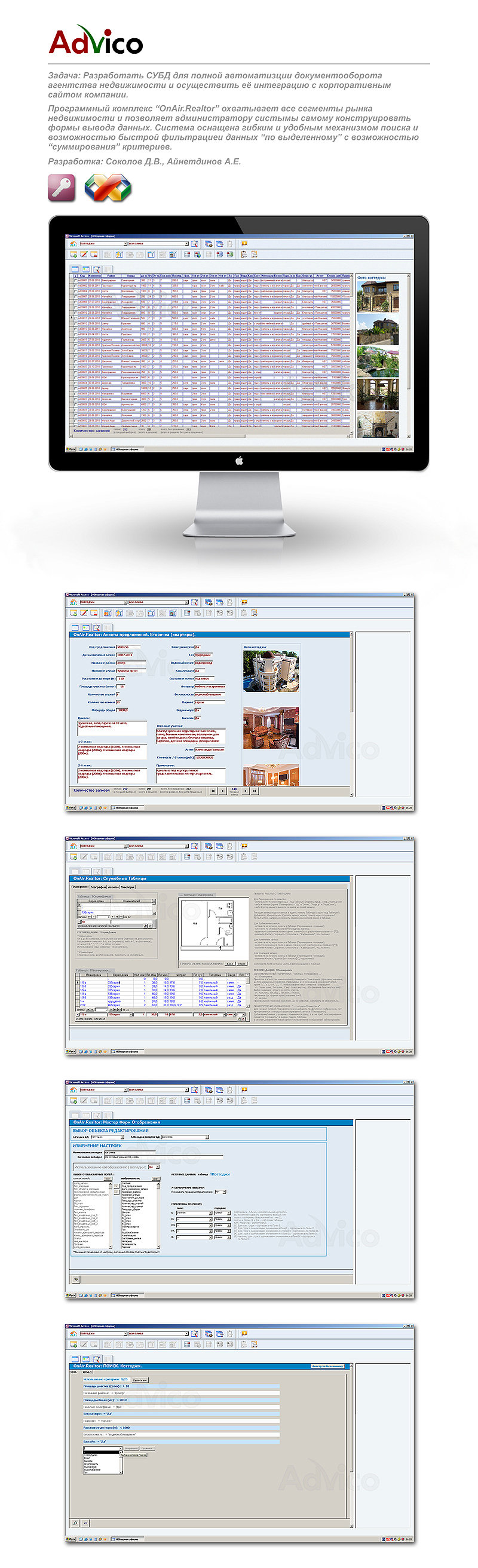Click the undo arrow icon at bottom of ПОИСК. Коттеджи
This screenshot has height=1568, width=478.
[x=85, y=1523]
